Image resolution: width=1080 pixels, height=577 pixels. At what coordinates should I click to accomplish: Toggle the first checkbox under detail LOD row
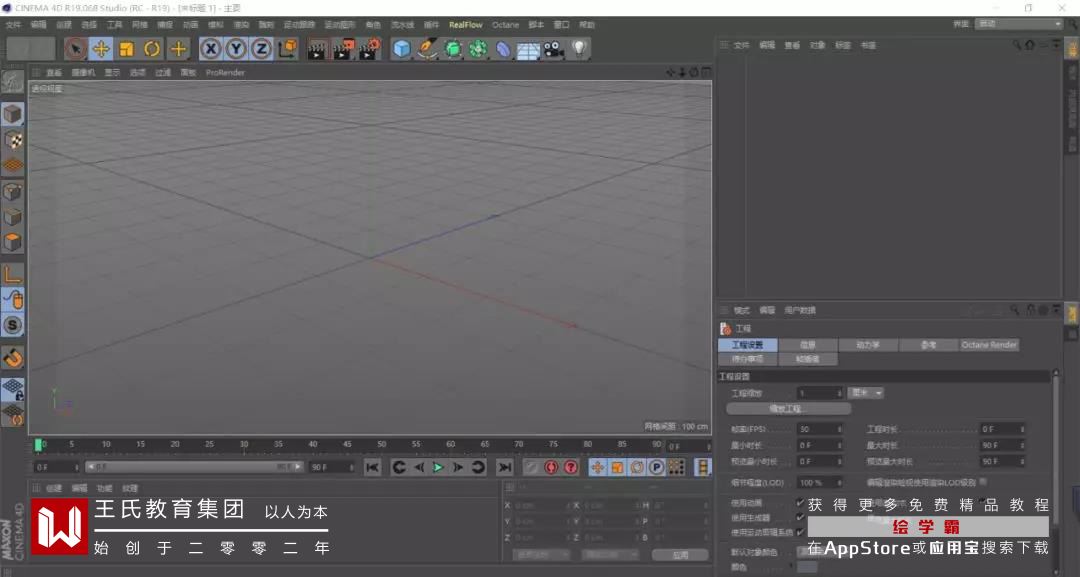click(x=800, y=503)
